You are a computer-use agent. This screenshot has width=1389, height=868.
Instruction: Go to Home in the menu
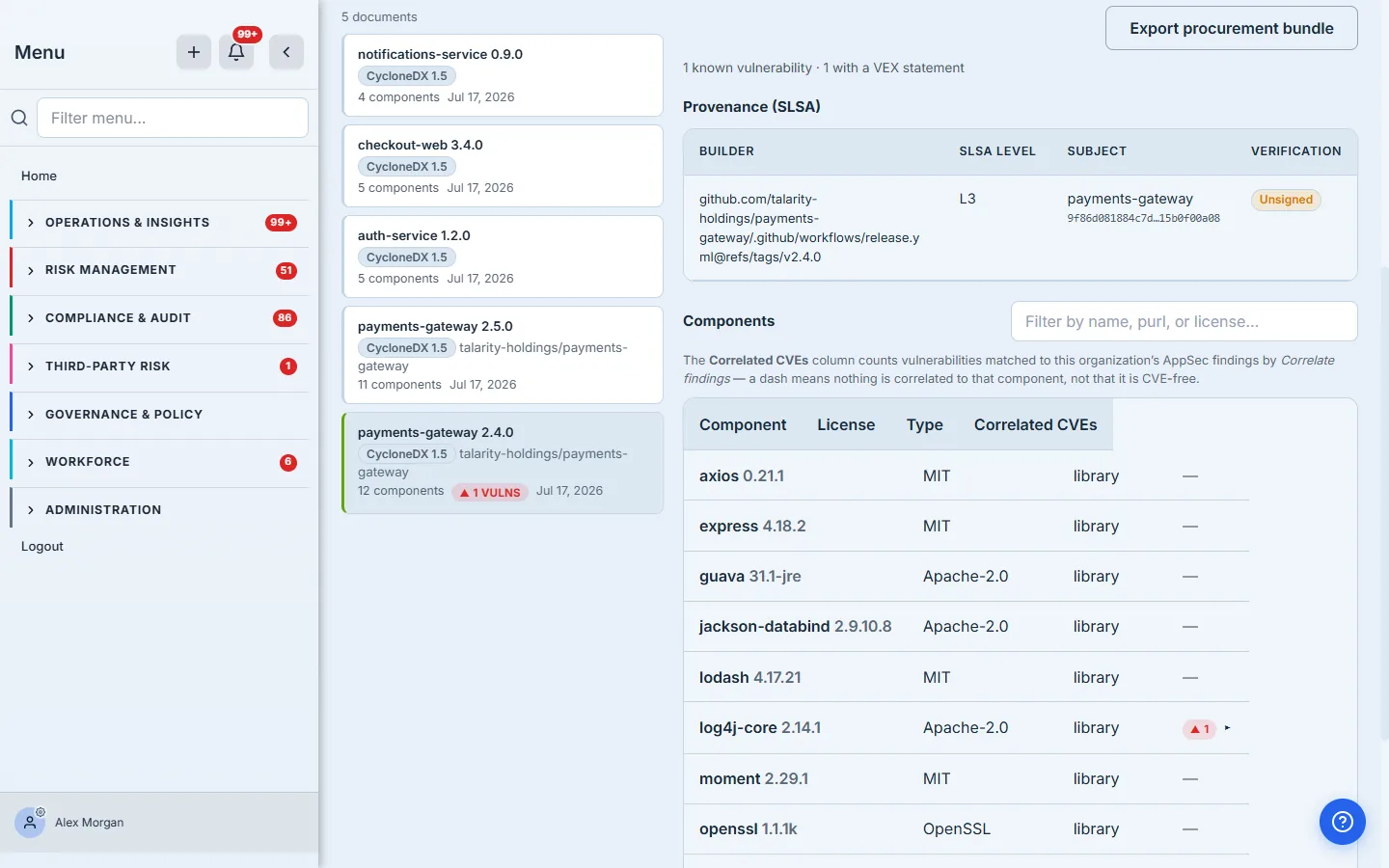pos(39,176)
